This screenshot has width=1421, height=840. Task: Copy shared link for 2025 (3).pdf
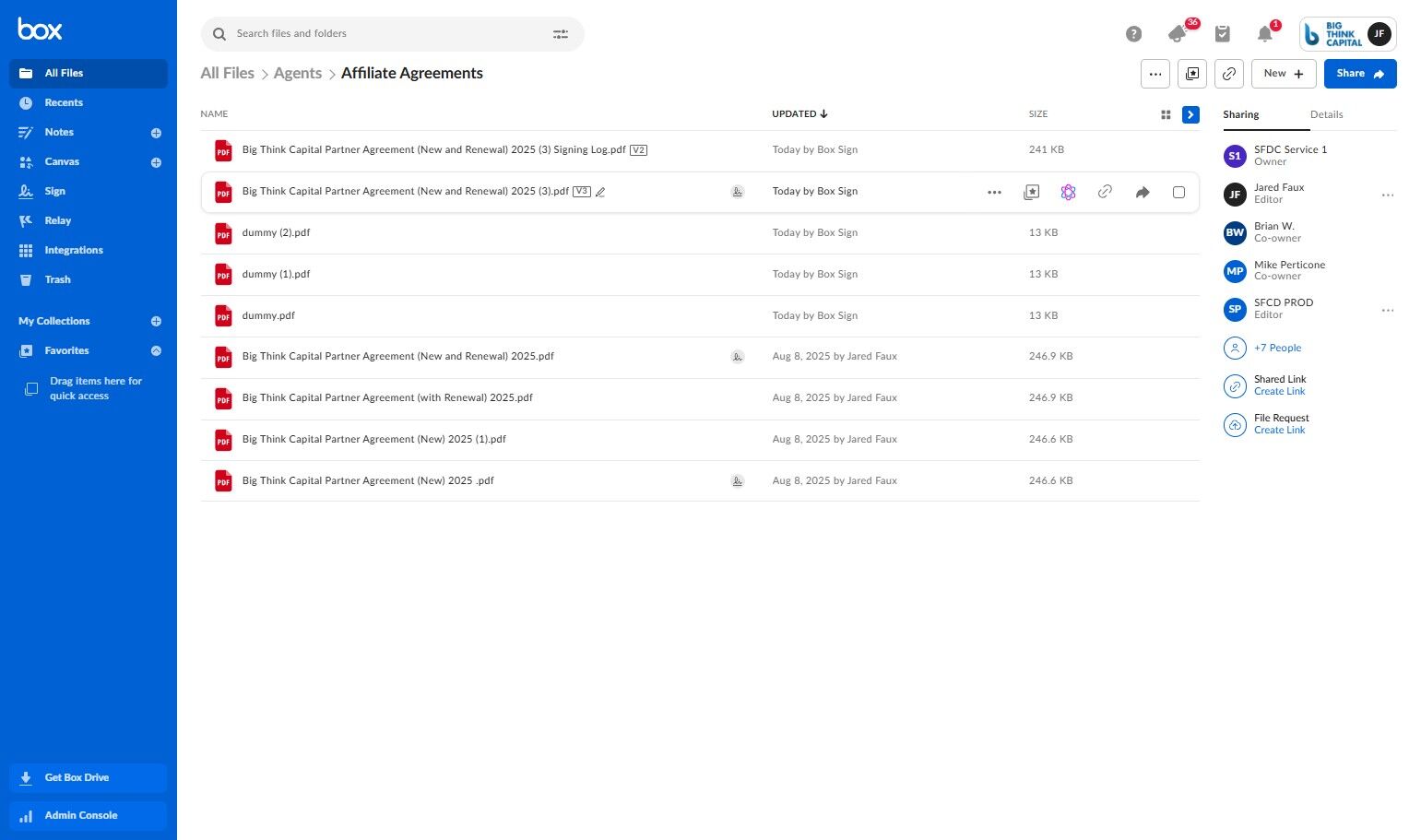pos(1105,192)
